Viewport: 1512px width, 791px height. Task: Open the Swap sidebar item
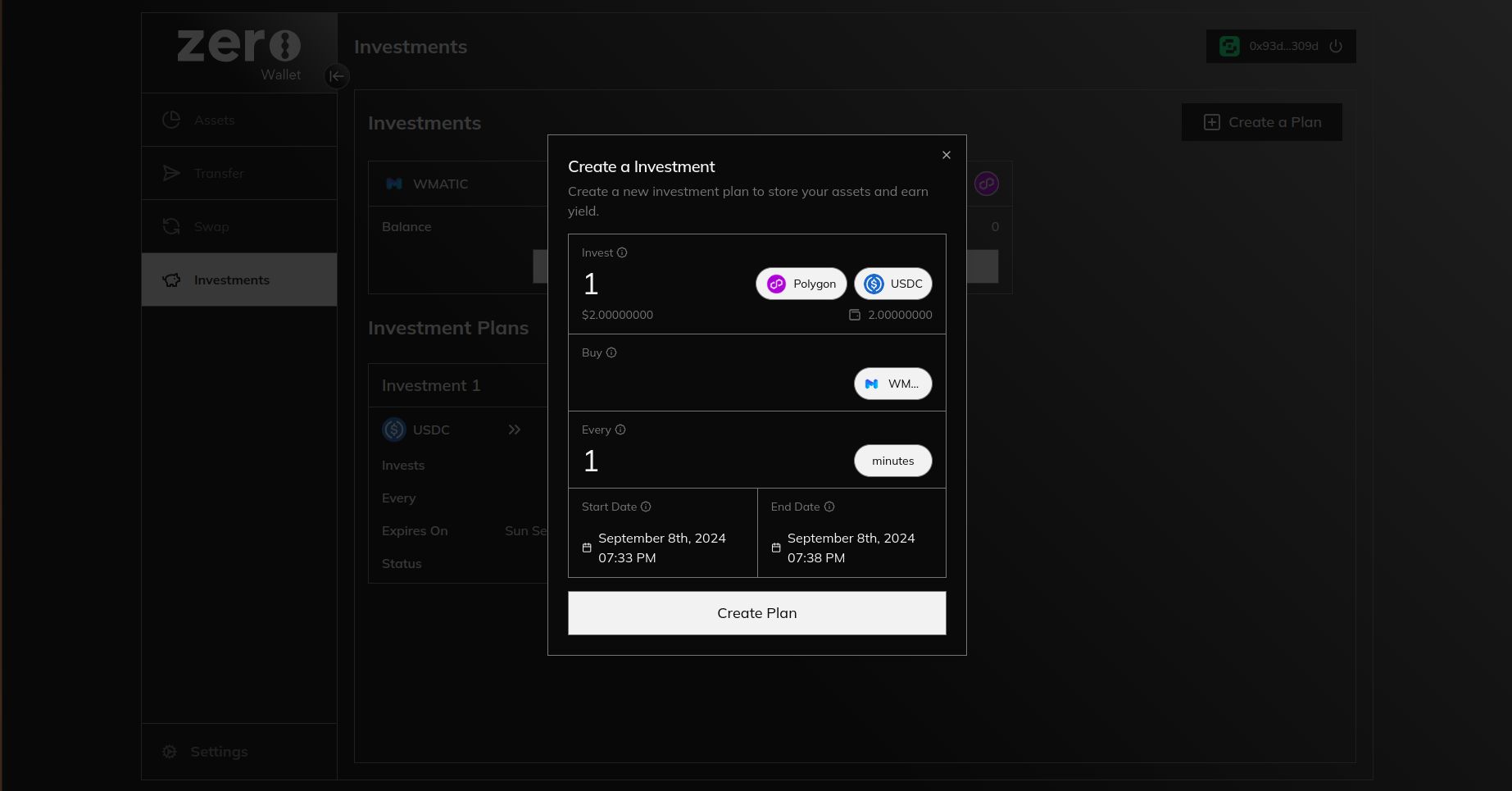click(239, 226)
